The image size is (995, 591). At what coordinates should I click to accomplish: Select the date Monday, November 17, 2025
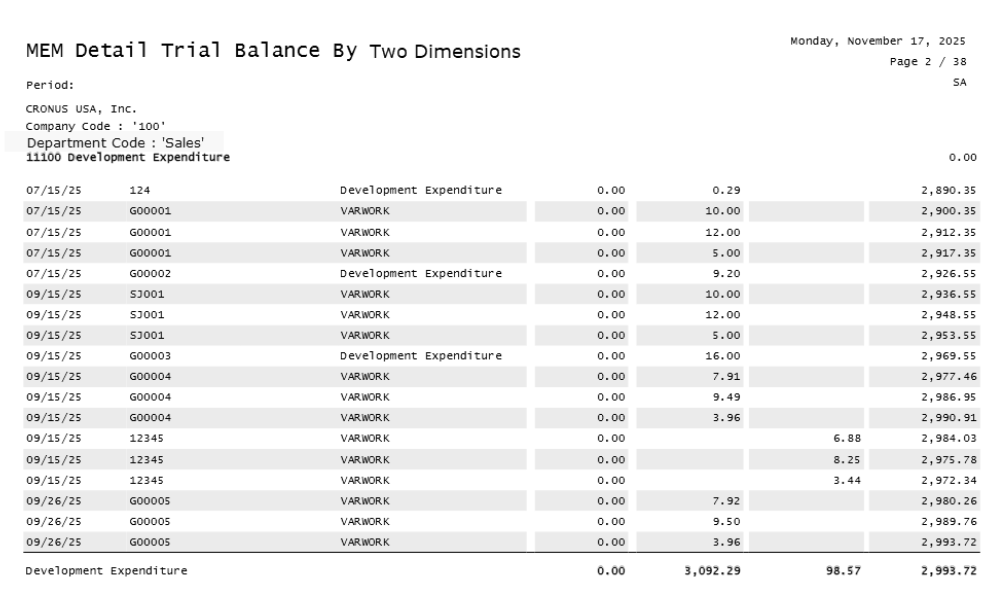(x=878, y=41)
